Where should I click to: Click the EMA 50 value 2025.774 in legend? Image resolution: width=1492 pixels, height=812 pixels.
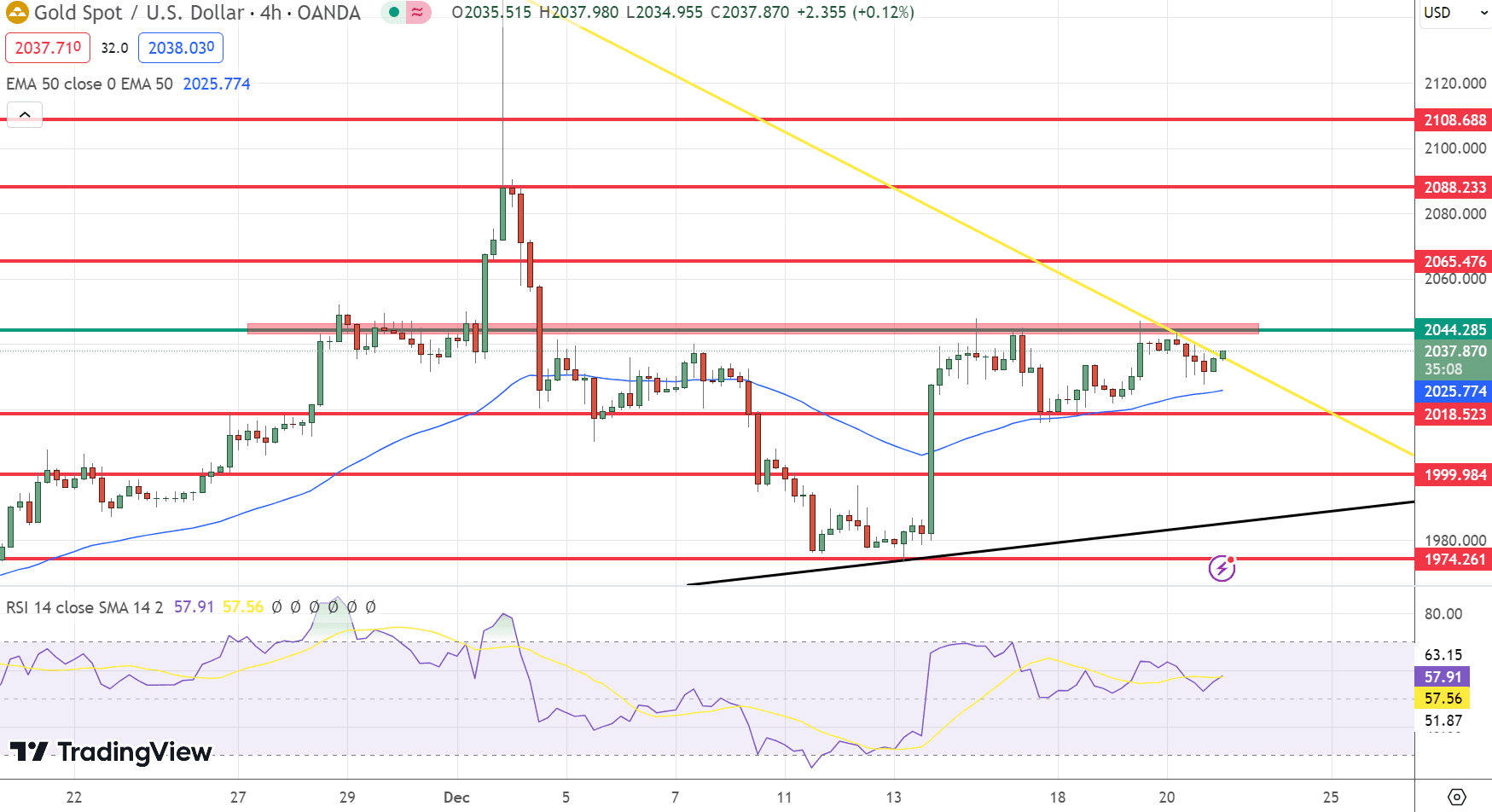tap(217, 84)
